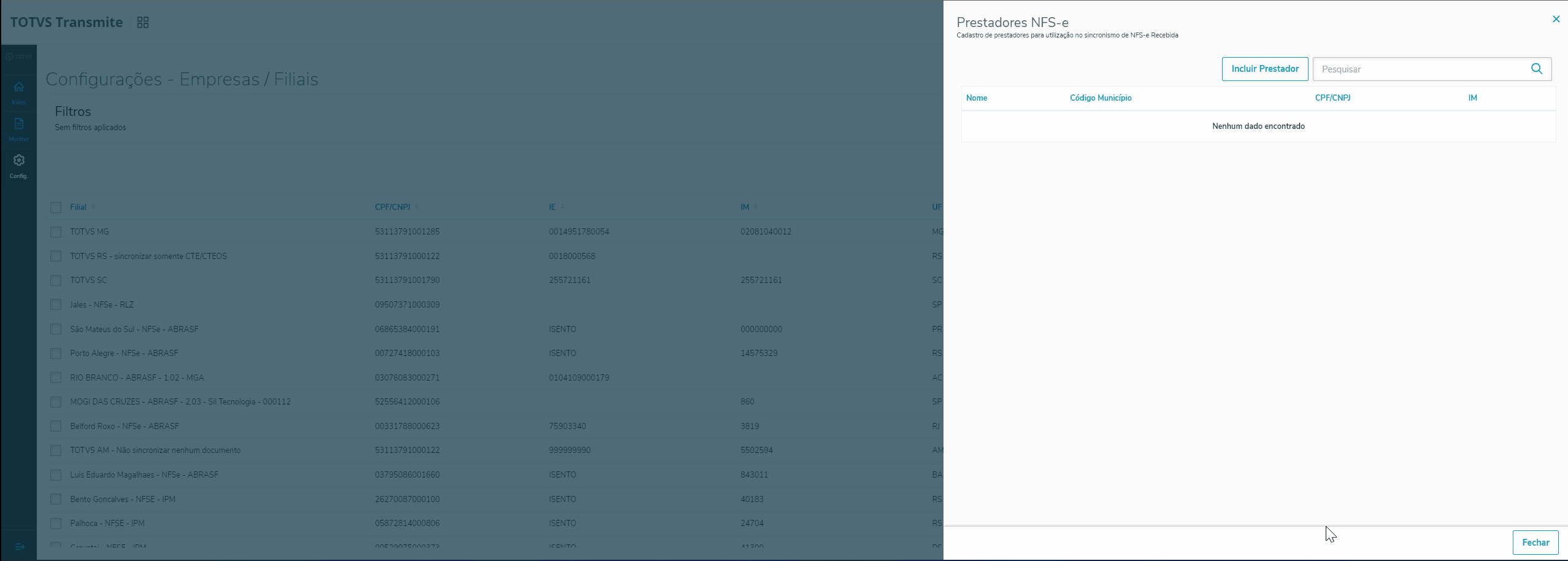Click 'São Mateus do Sul - NFSe - ABRASF' name
The height and width of the screenshot is (561, 1568).
point(134,329)
